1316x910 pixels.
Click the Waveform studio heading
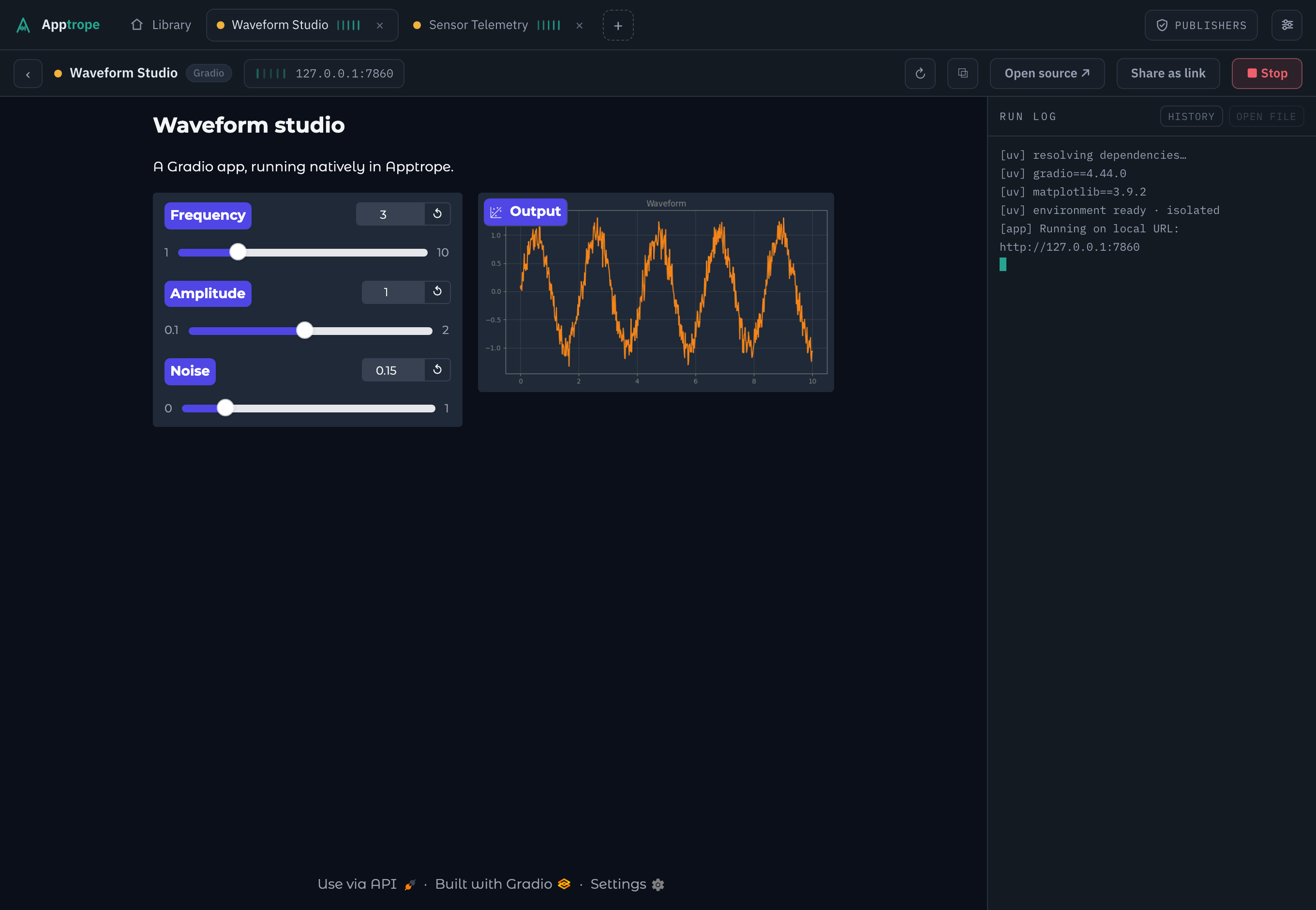(249, 125)
